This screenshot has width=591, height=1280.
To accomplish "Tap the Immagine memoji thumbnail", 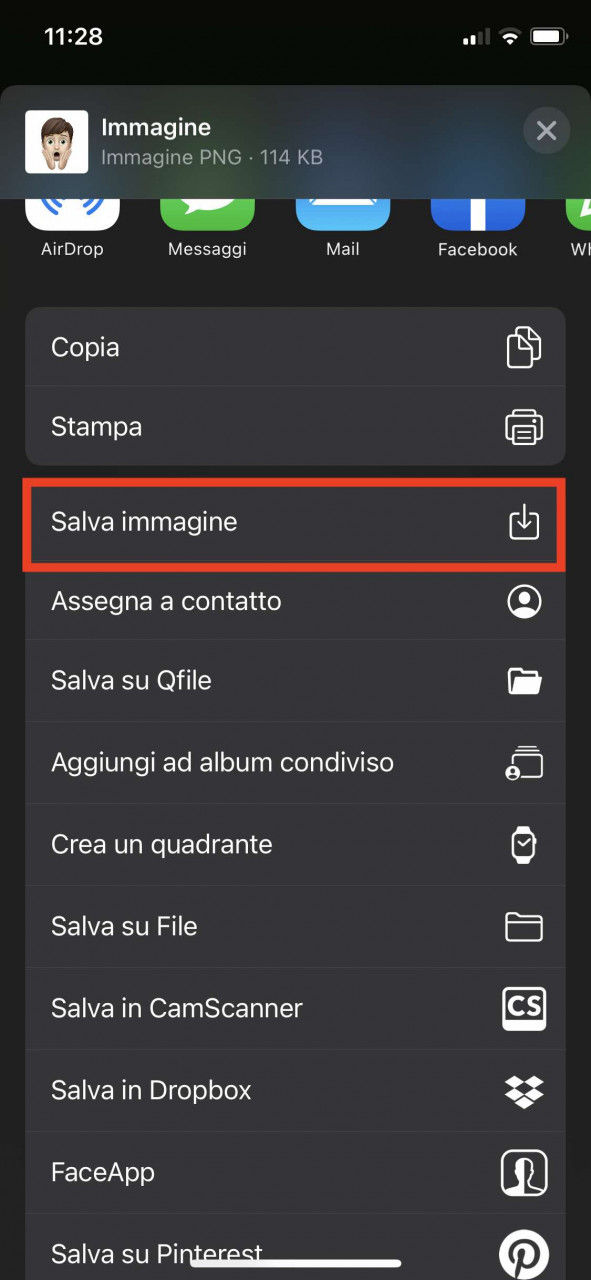I will click(56, 141).
